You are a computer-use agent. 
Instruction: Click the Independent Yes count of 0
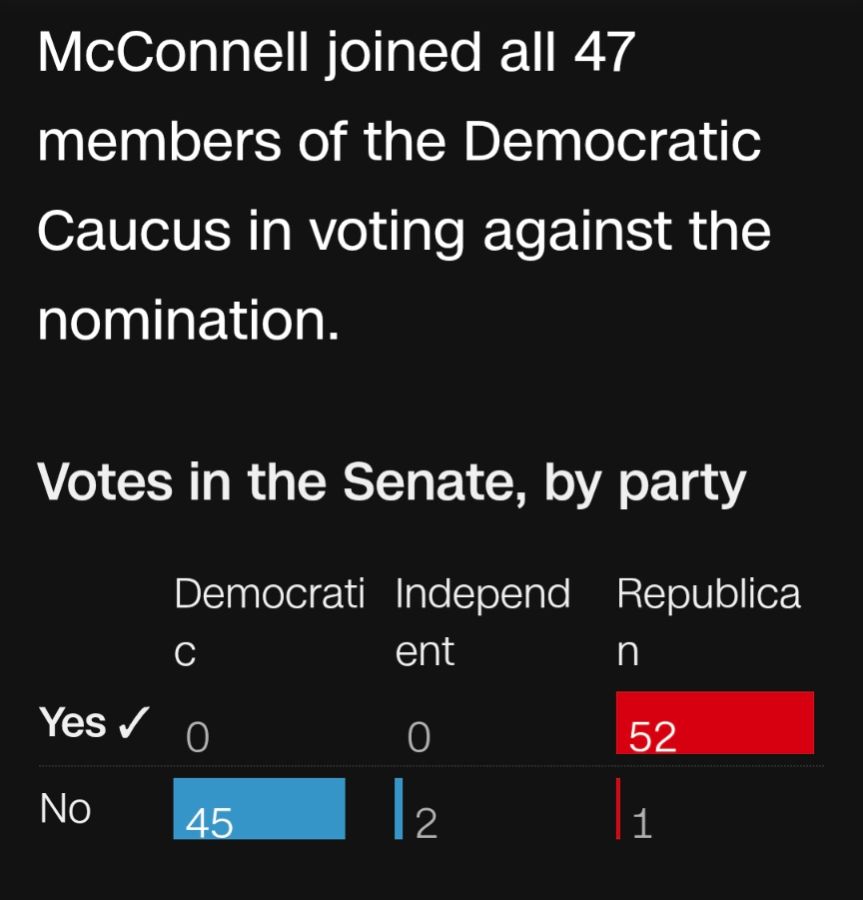click(x=418, y=737)
